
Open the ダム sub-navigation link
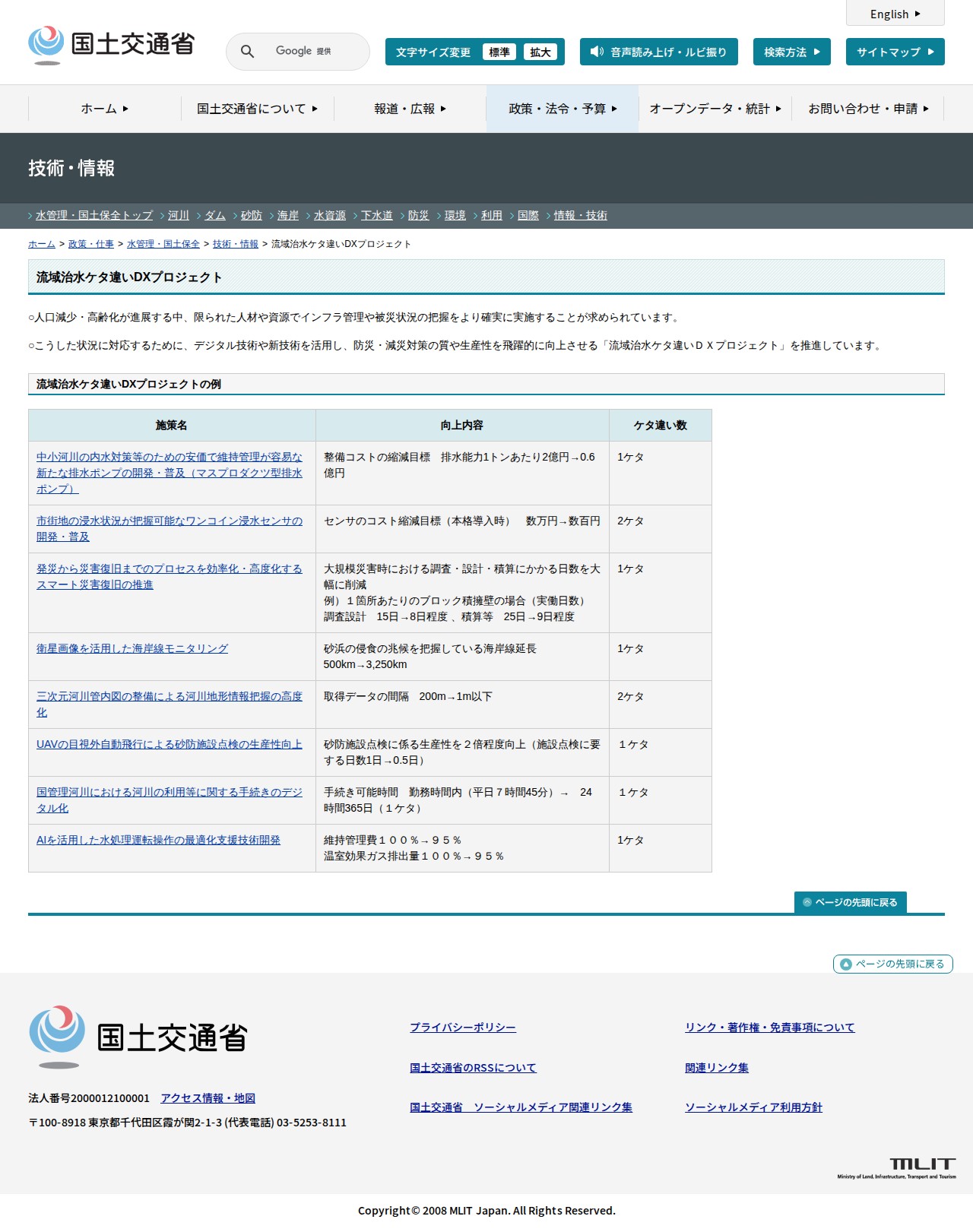tap(215, 216)
